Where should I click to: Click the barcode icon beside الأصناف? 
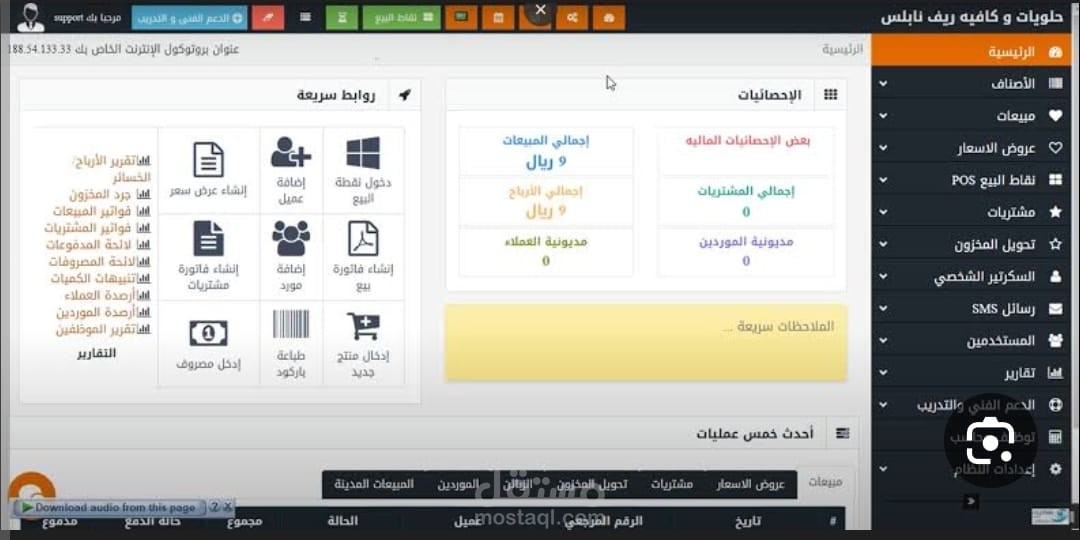(x=1055, y=83)
